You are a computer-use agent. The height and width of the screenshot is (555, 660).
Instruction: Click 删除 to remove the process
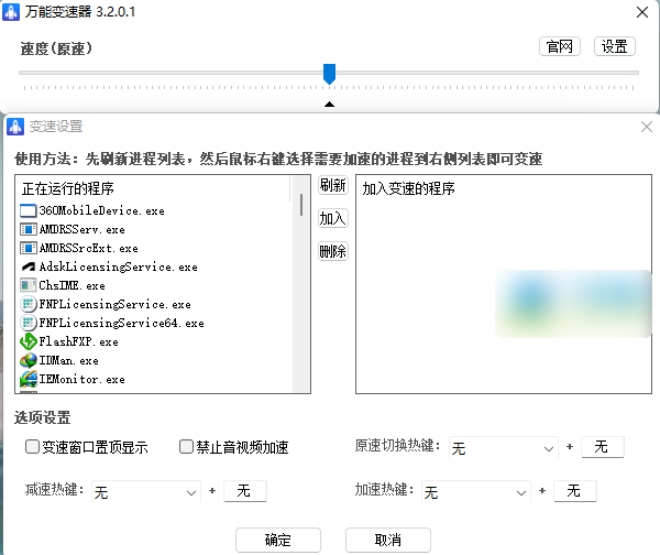coord(333,252)
